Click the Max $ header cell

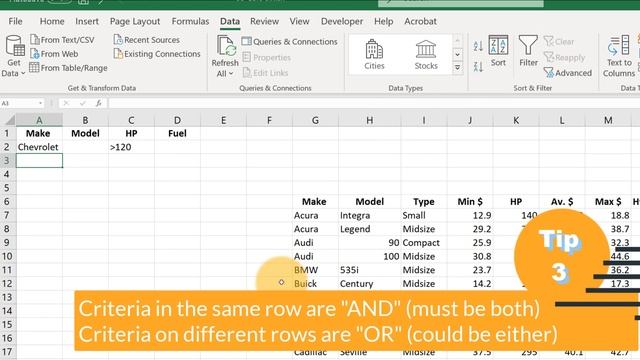coord(608,202)
